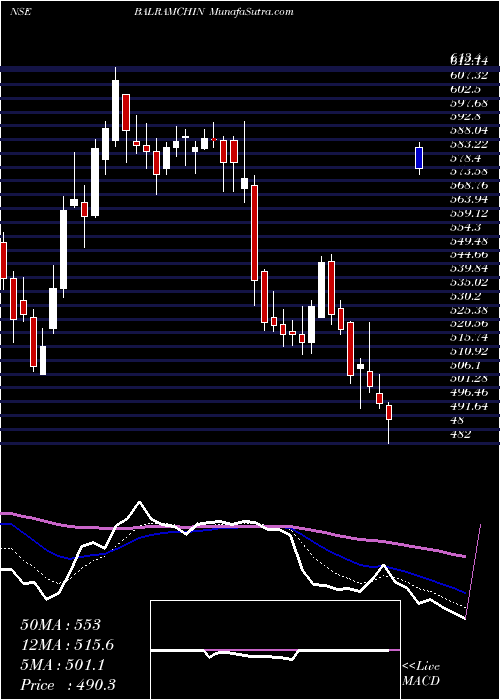
Task: Click the Price : 490.3 readout
Action: point(68,685)
